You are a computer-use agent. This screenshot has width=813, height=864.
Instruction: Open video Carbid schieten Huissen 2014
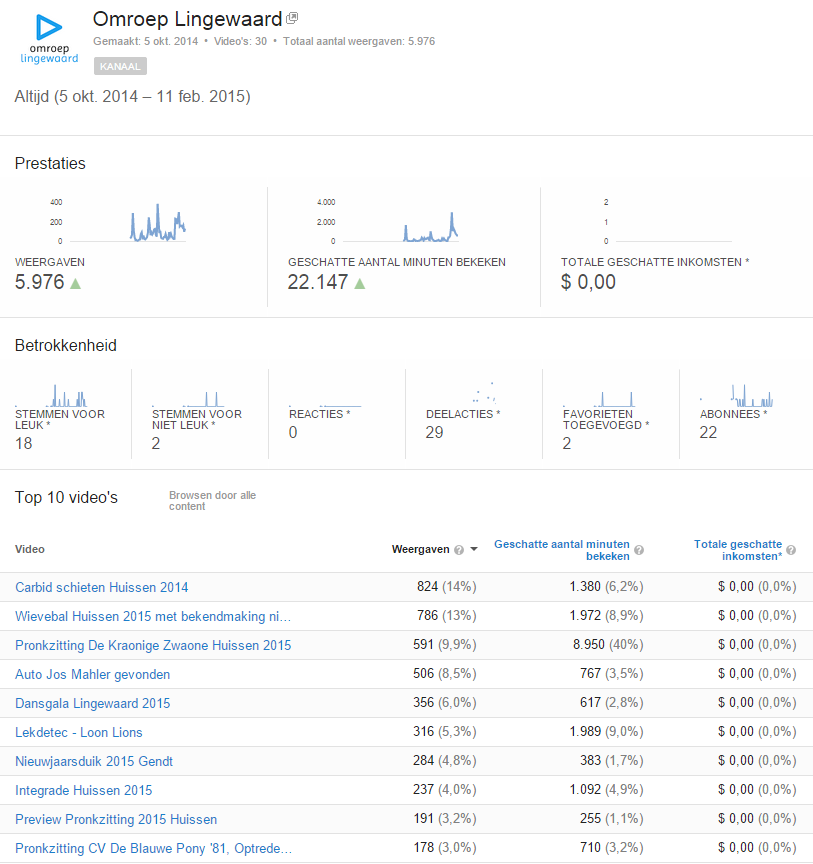[x=101, y=587]
